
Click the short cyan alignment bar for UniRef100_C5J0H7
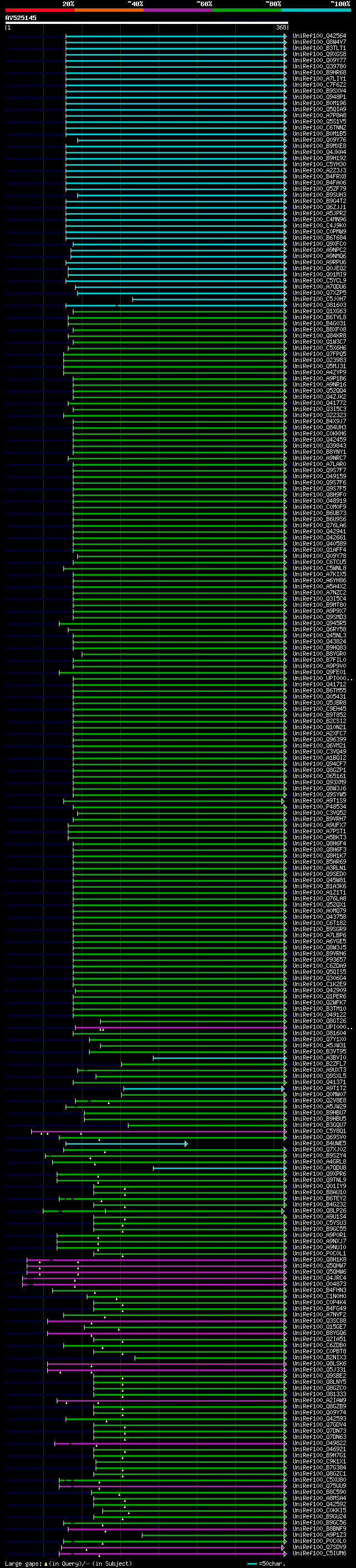coord(209,299)
